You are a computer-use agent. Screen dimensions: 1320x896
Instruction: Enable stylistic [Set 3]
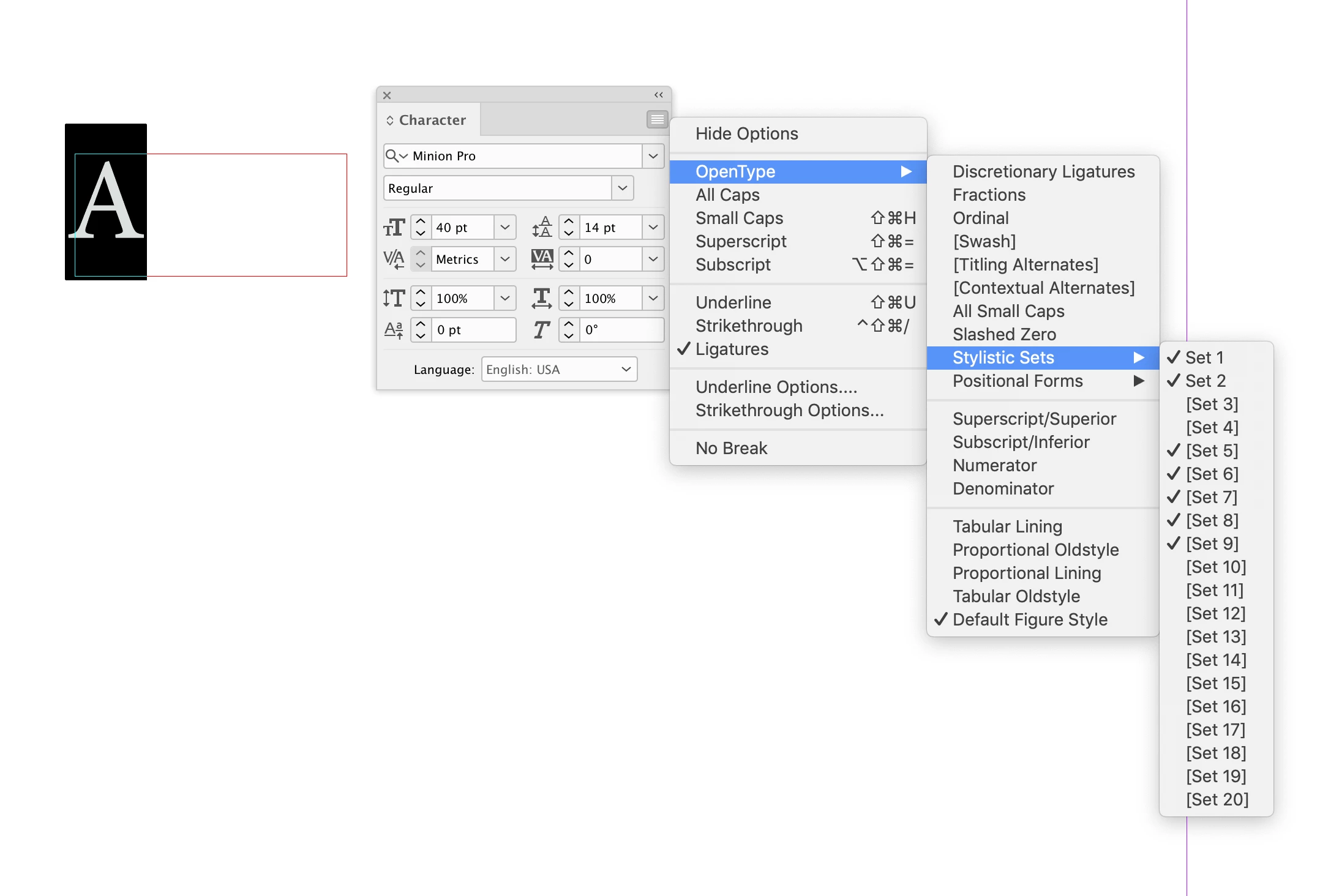[1212, 404]
